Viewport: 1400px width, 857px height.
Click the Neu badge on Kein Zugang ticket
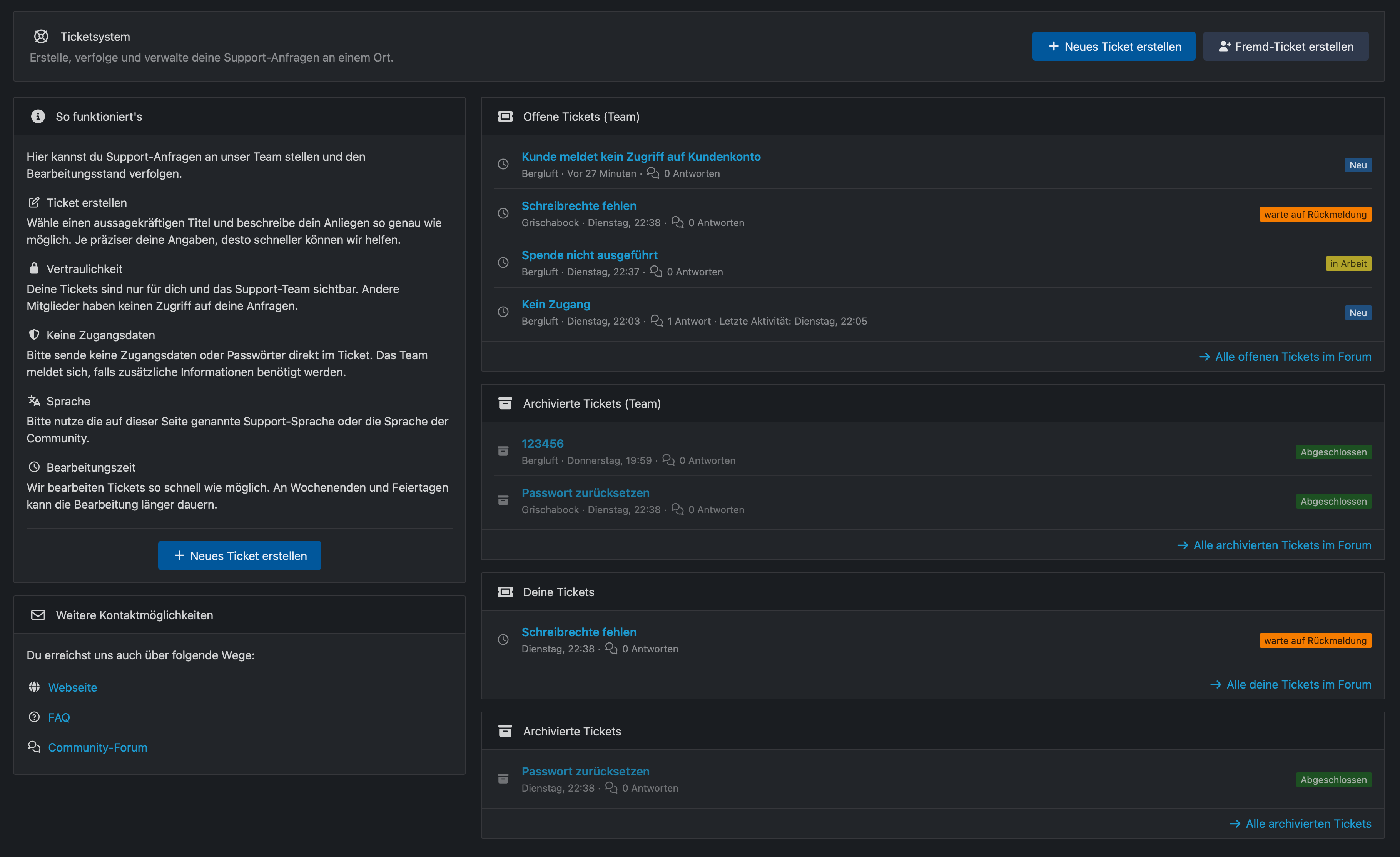pyautogui.click(x=1358, y=312)
